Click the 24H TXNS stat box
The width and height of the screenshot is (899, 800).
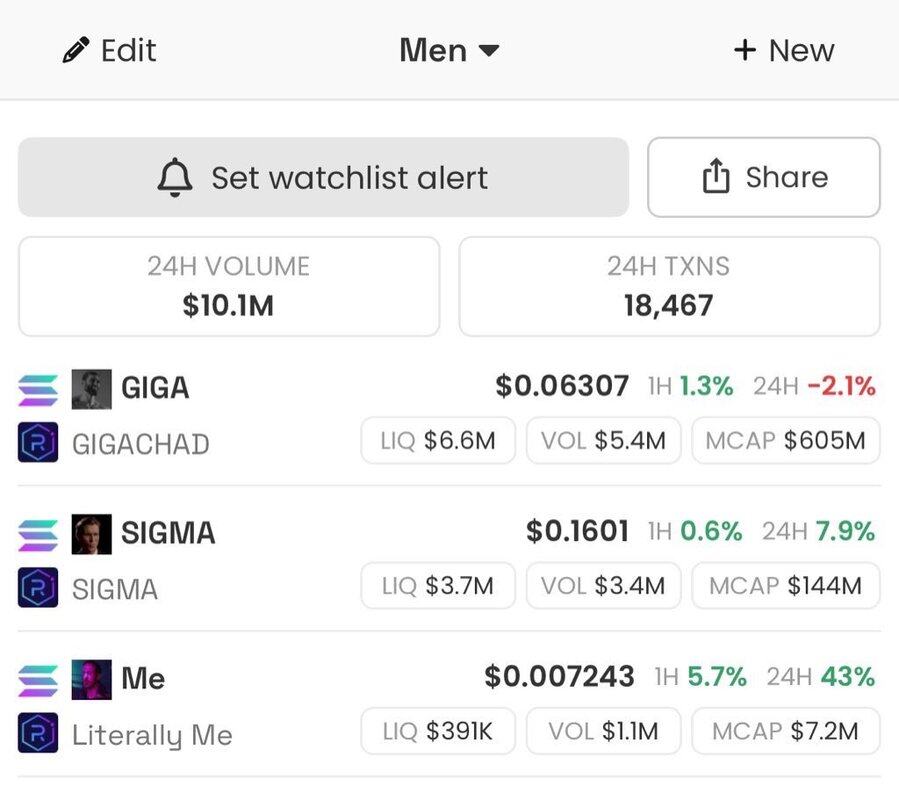[x=669, y=286]
